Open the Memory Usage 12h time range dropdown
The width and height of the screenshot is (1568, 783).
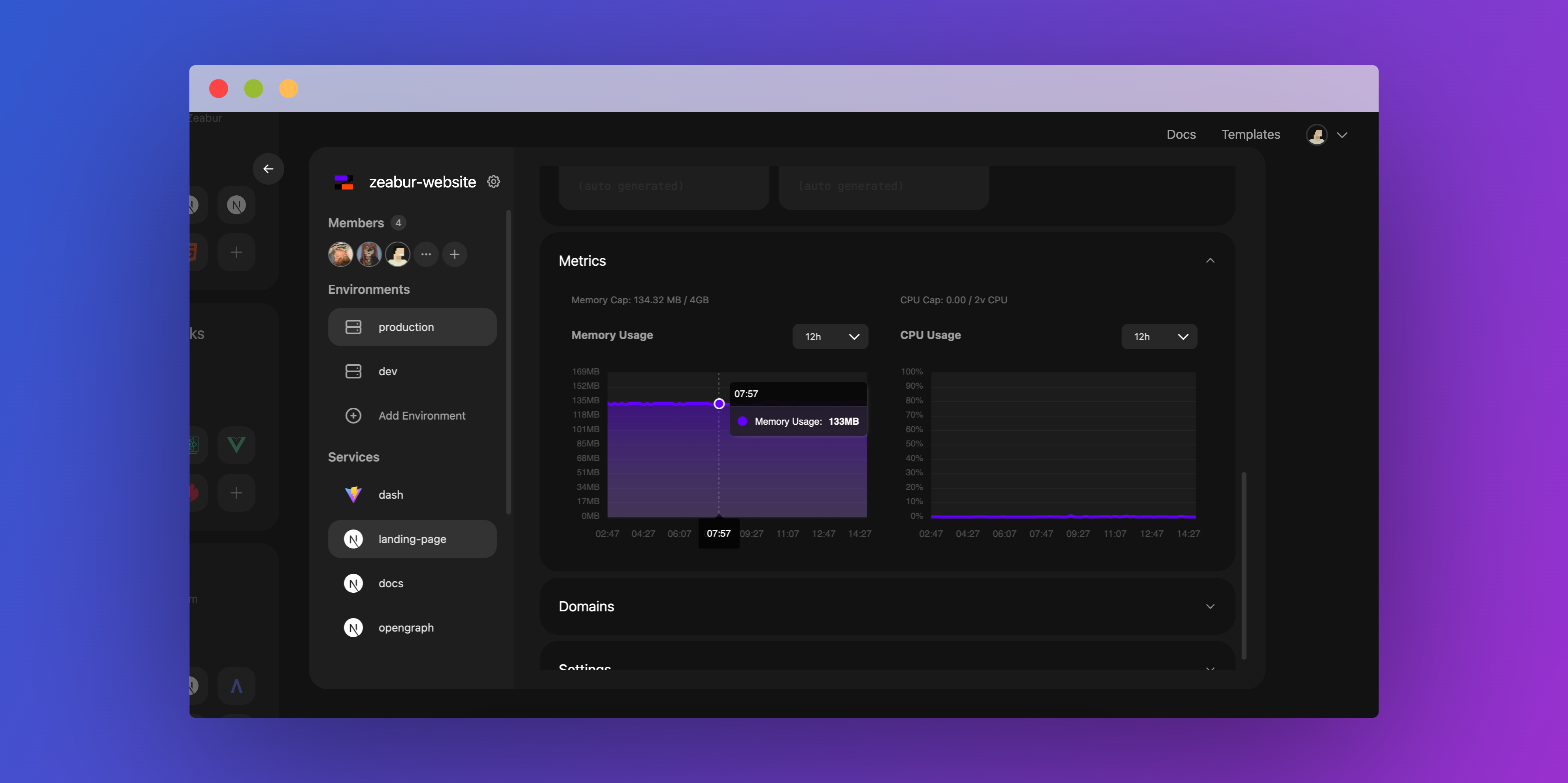point(830,336)
